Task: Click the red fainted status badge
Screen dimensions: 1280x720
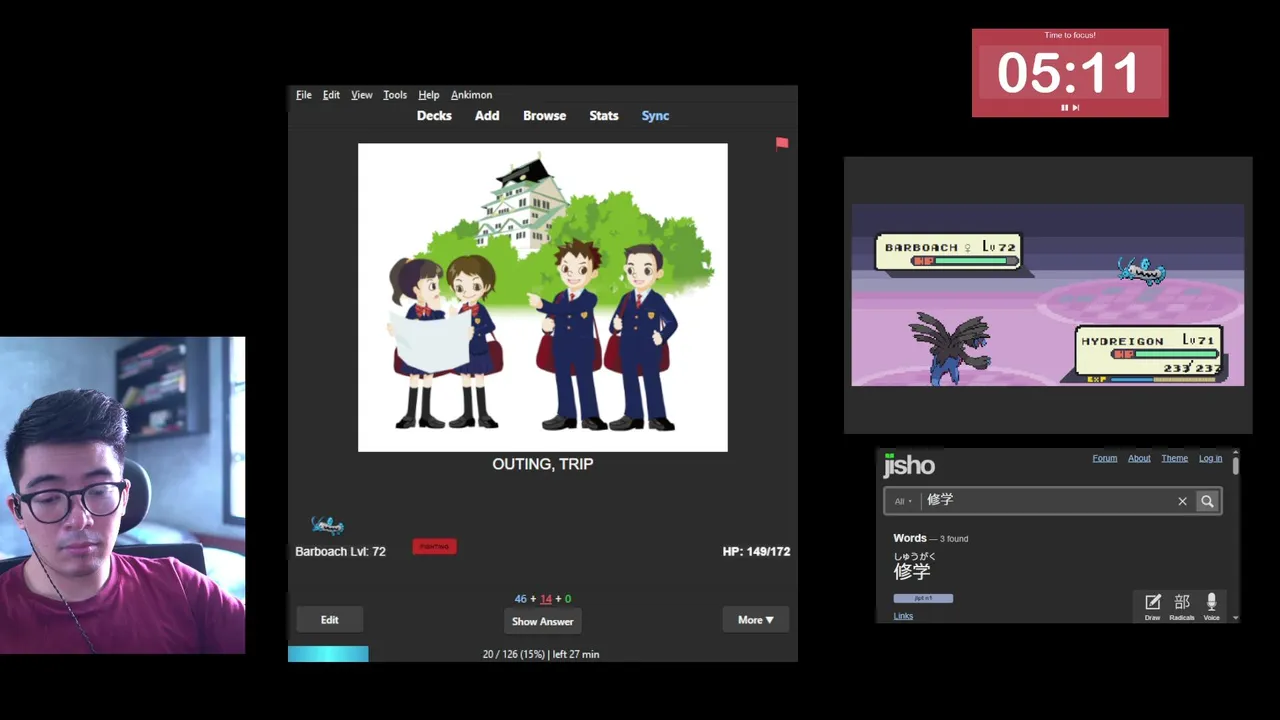Action: tap(434, 547)
